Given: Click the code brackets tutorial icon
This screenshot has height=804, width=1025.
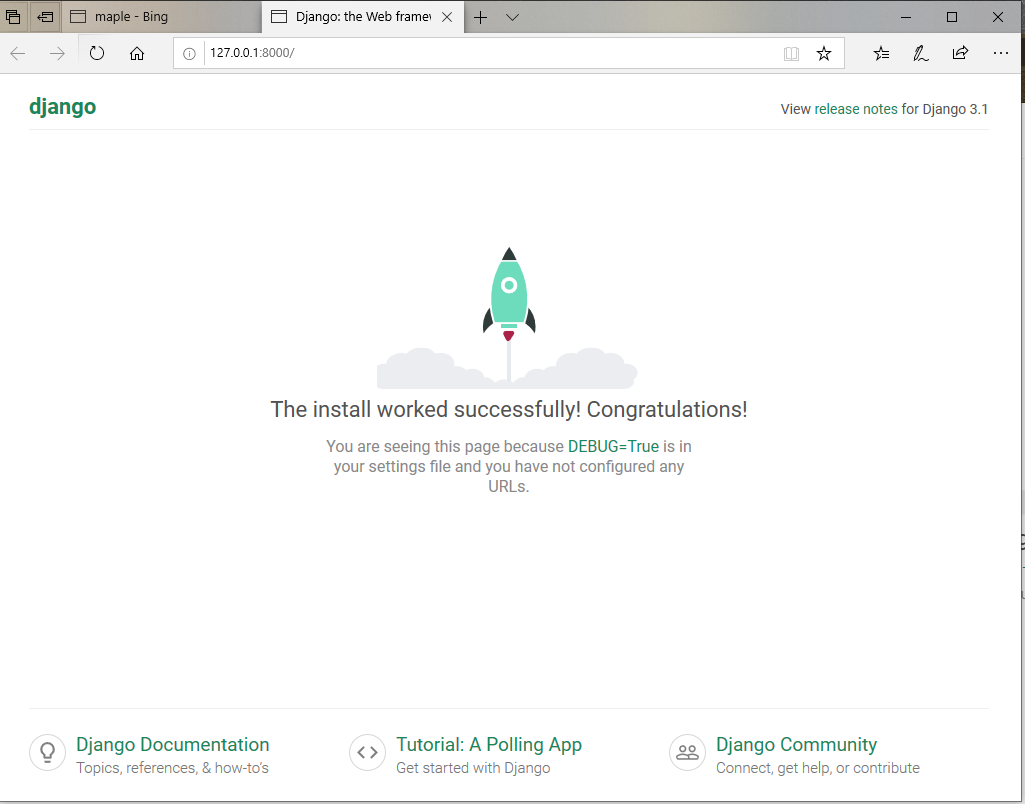Looking at the screenshot, I should tap(367, 752).
